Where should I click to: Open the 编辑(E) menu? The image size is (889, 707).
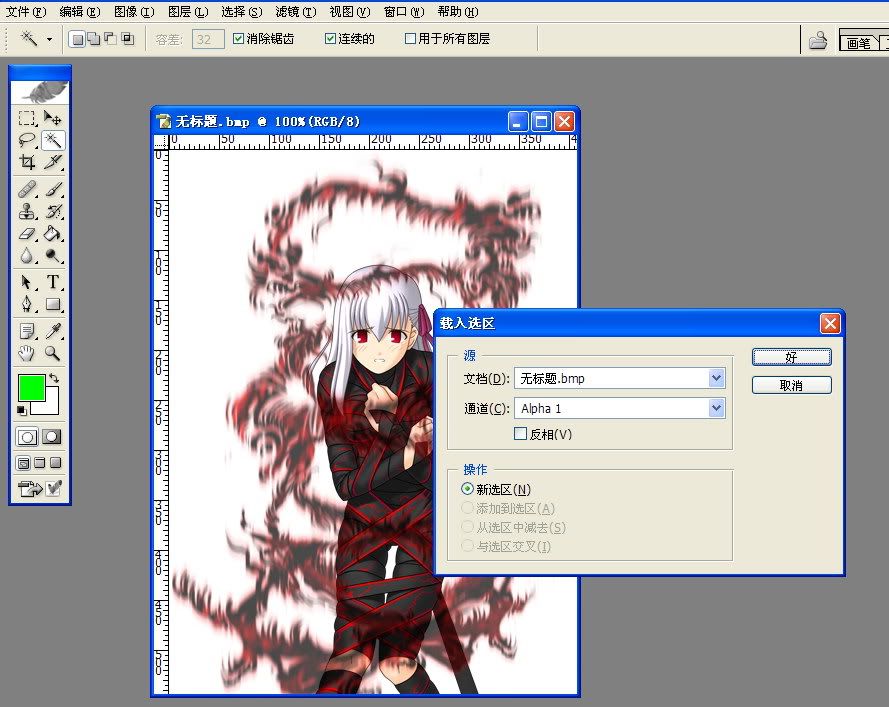pos(80,11)
